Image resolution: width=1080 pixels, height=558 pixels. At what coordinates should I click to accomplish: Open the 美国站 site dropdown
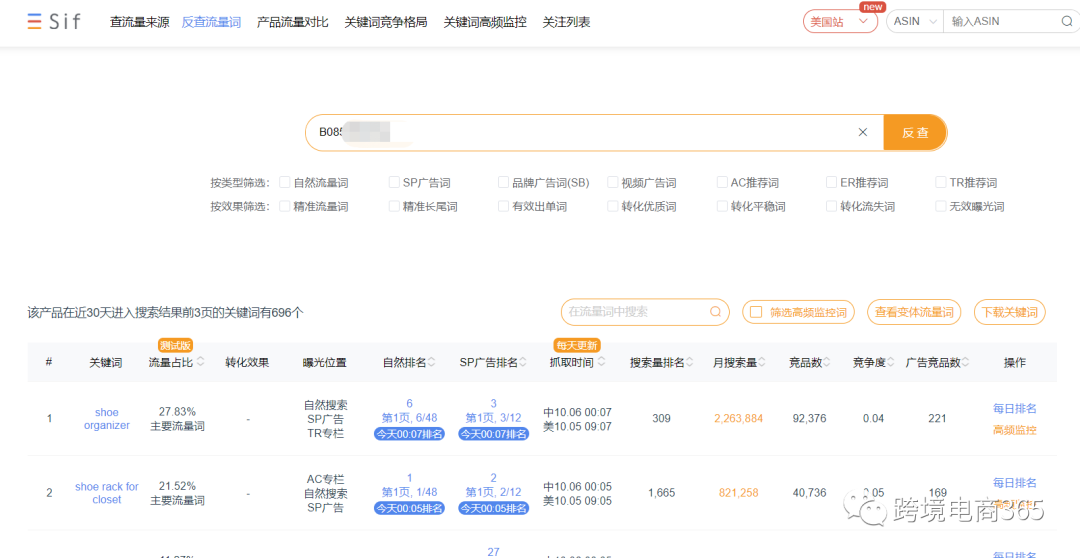click(840, 21)
